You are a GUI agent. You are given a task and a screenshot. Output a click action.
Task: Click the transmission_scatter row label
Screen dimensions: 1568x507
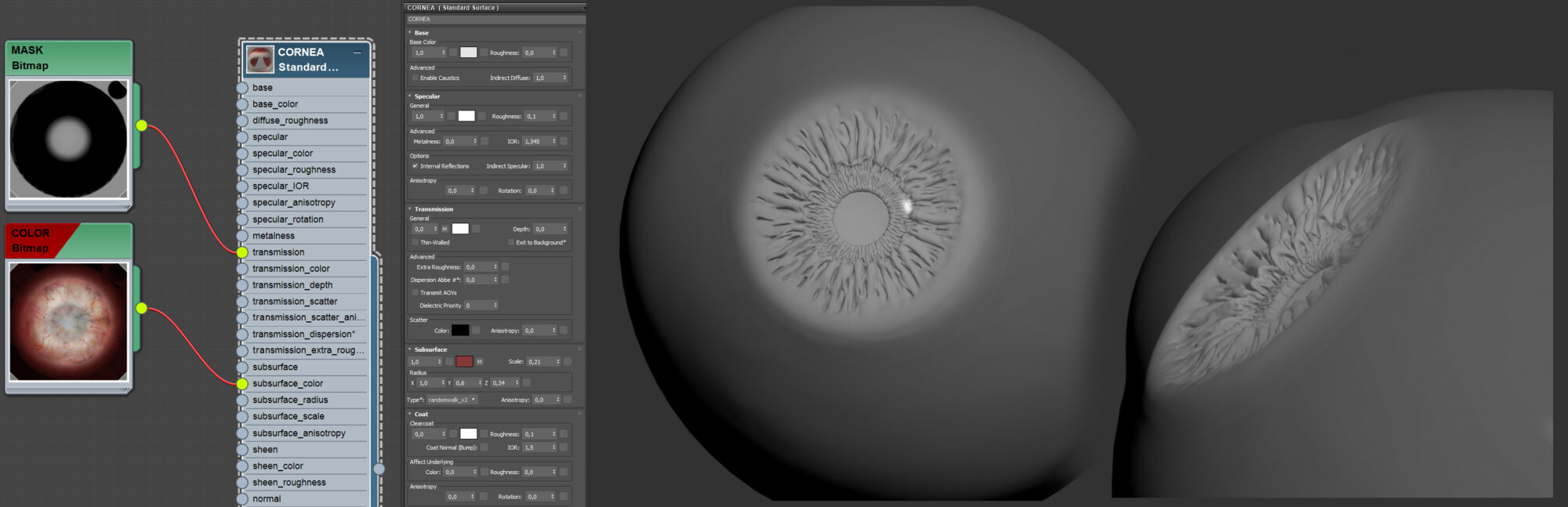coord(295,302)
